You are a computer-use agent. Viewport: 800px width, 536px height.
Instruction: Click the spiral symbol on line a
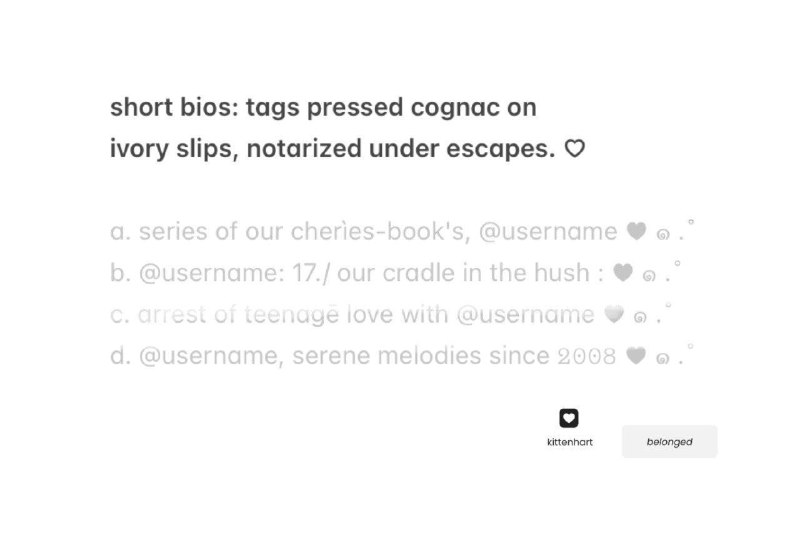click(x=663, y=235)
